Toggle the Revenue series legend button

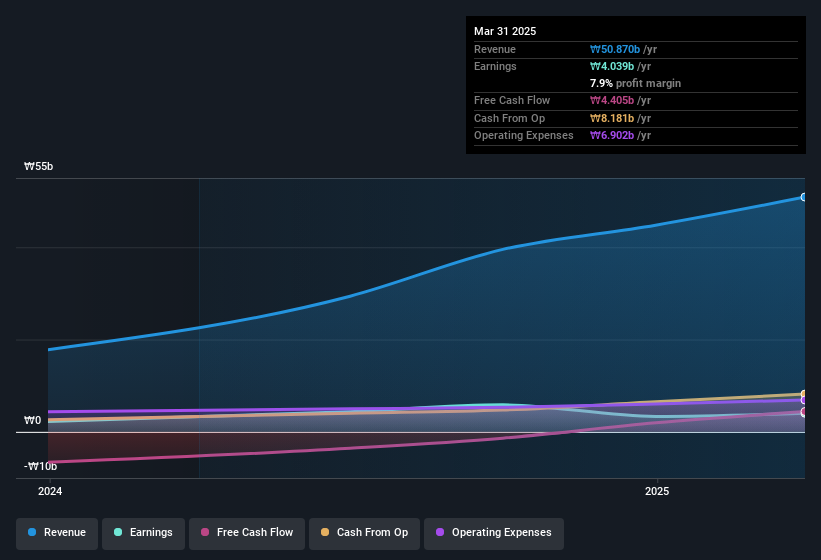(57, 533)
